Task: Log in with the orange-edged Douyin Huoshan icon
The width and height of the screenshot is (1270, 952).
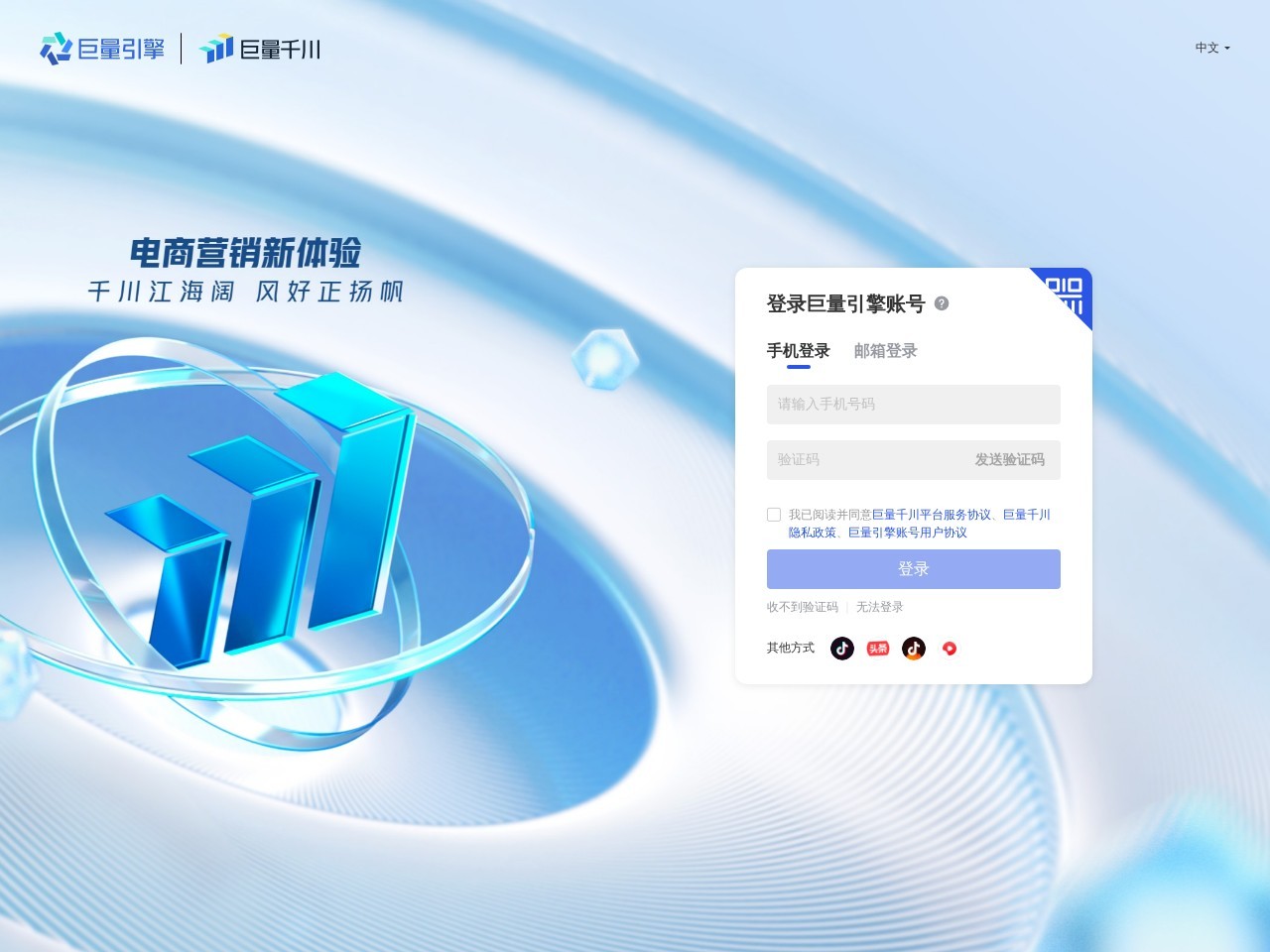Action: pyautogui.click(x=914, y=649)
